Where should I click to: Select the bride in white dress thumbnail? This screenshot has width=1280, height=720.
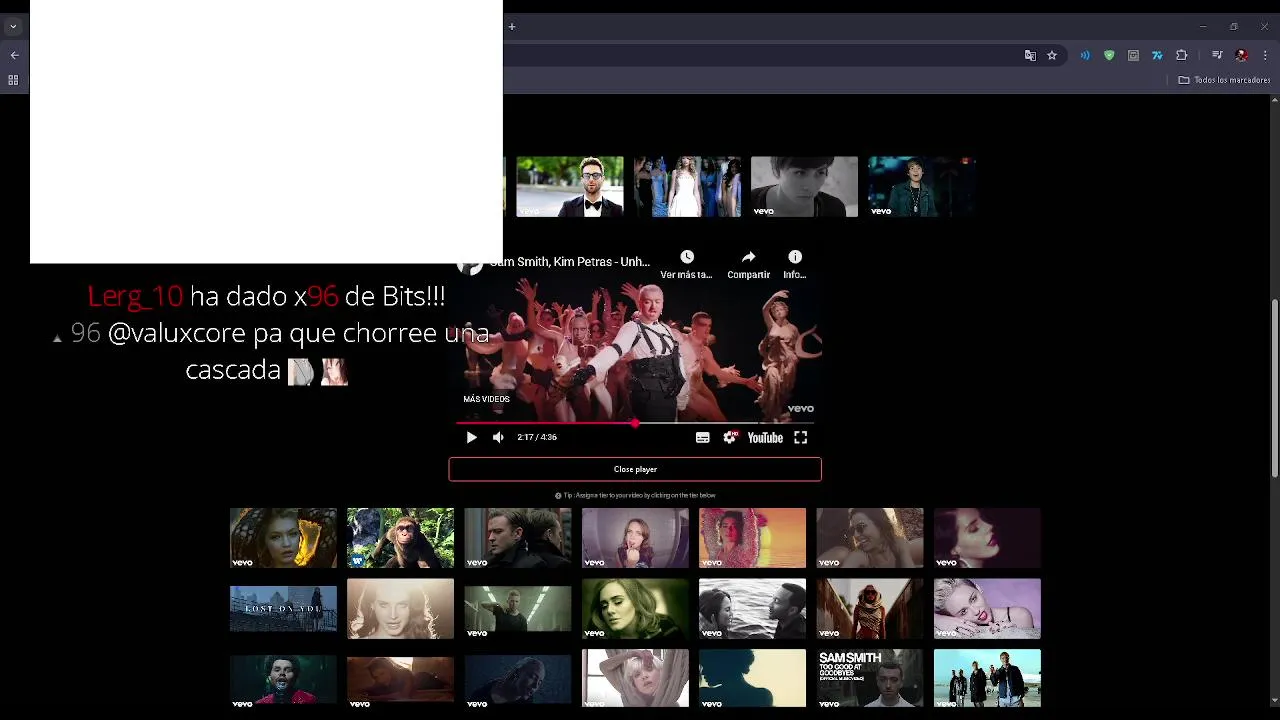pos(687,187)
